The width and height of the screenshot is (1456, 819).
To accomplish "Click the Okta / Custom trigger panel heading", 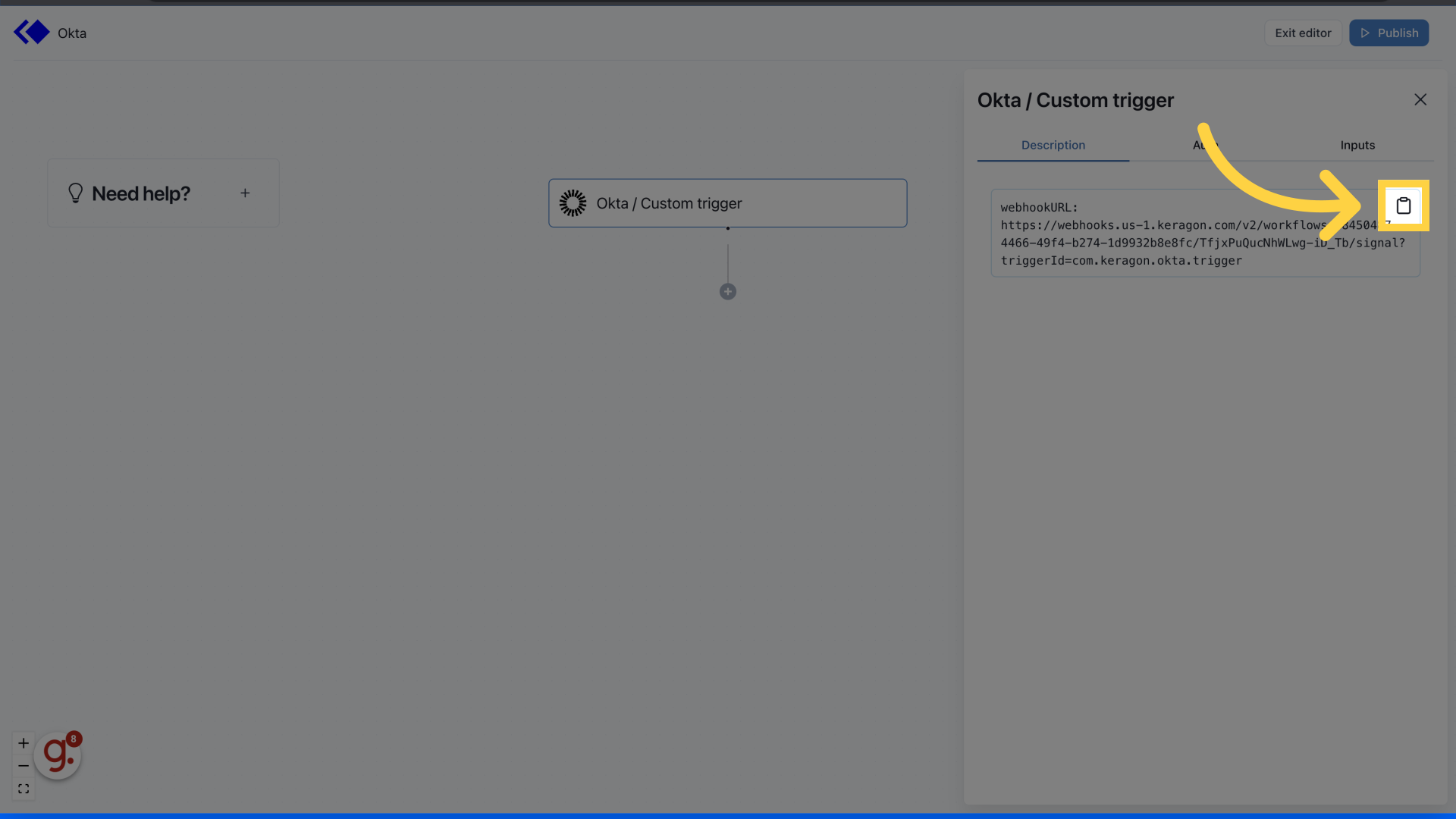I will [x=1075, y=100].
